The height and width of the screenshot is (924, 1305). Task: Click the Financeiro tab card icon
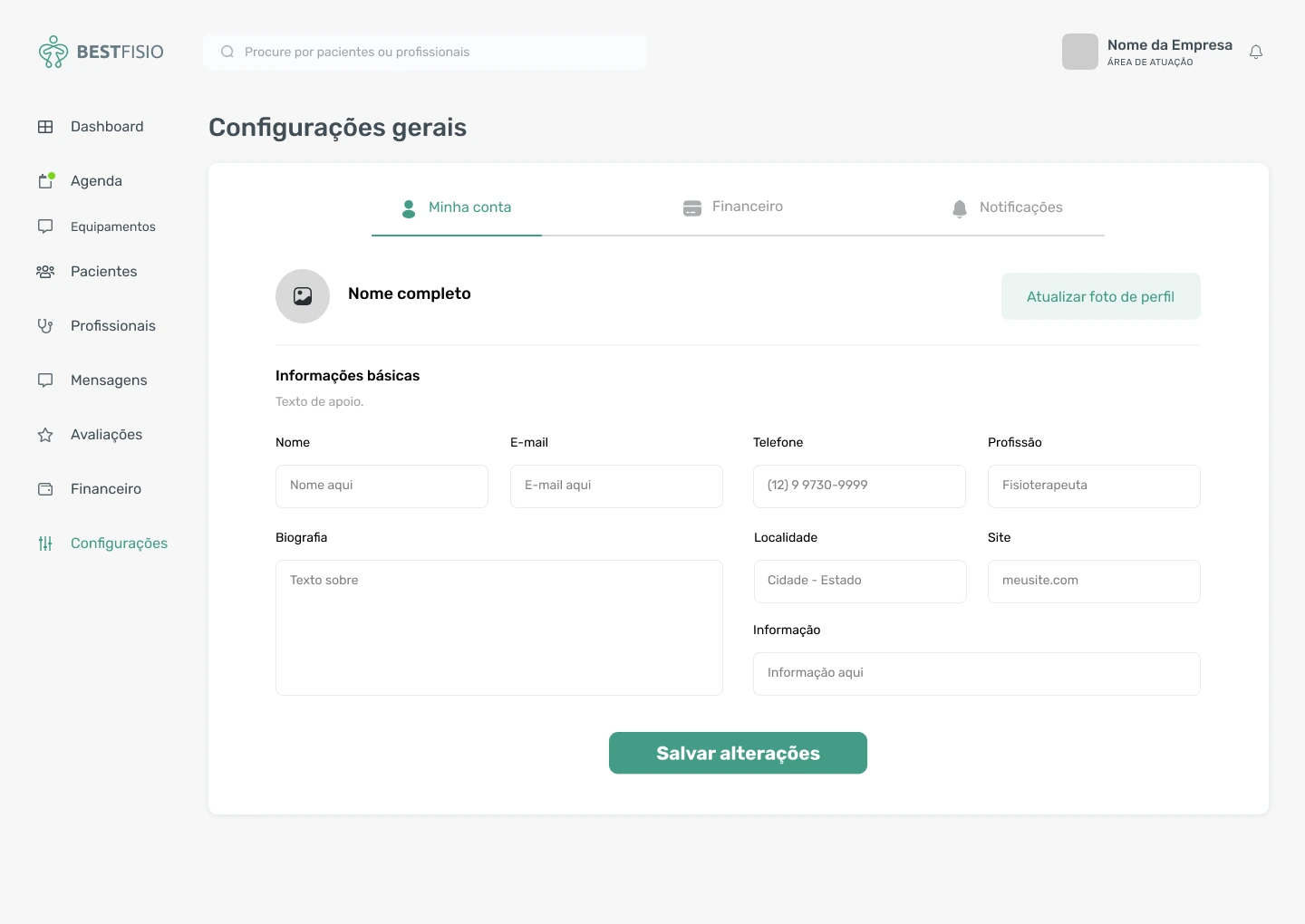[x=692, y=208]
